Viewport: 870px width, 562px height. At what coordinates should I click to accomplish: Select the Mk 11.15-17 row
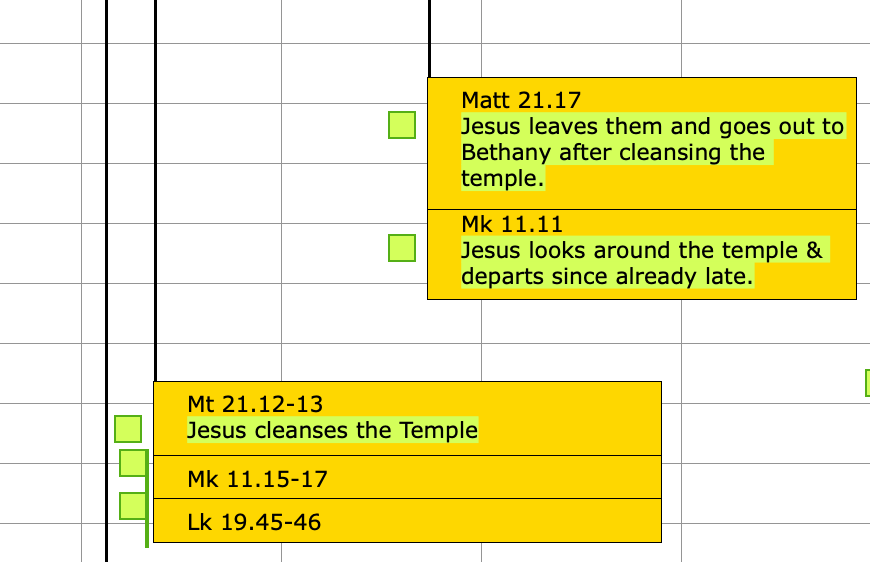click(407, 479)
